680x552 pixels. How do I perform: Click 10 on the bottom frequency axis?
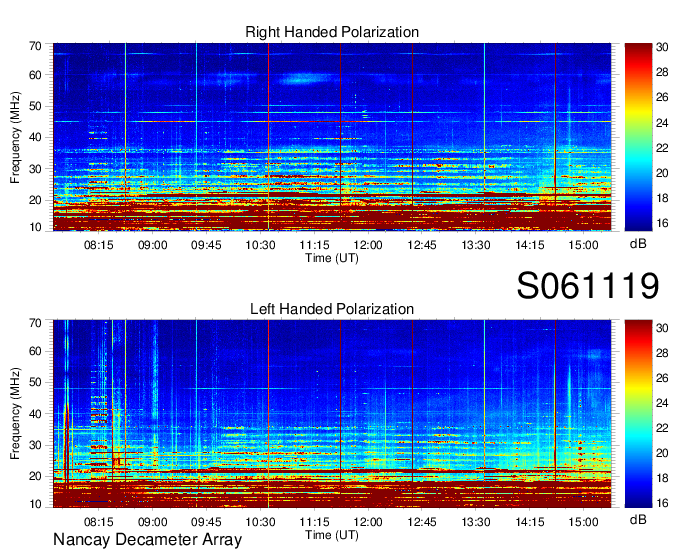point(35,504)
